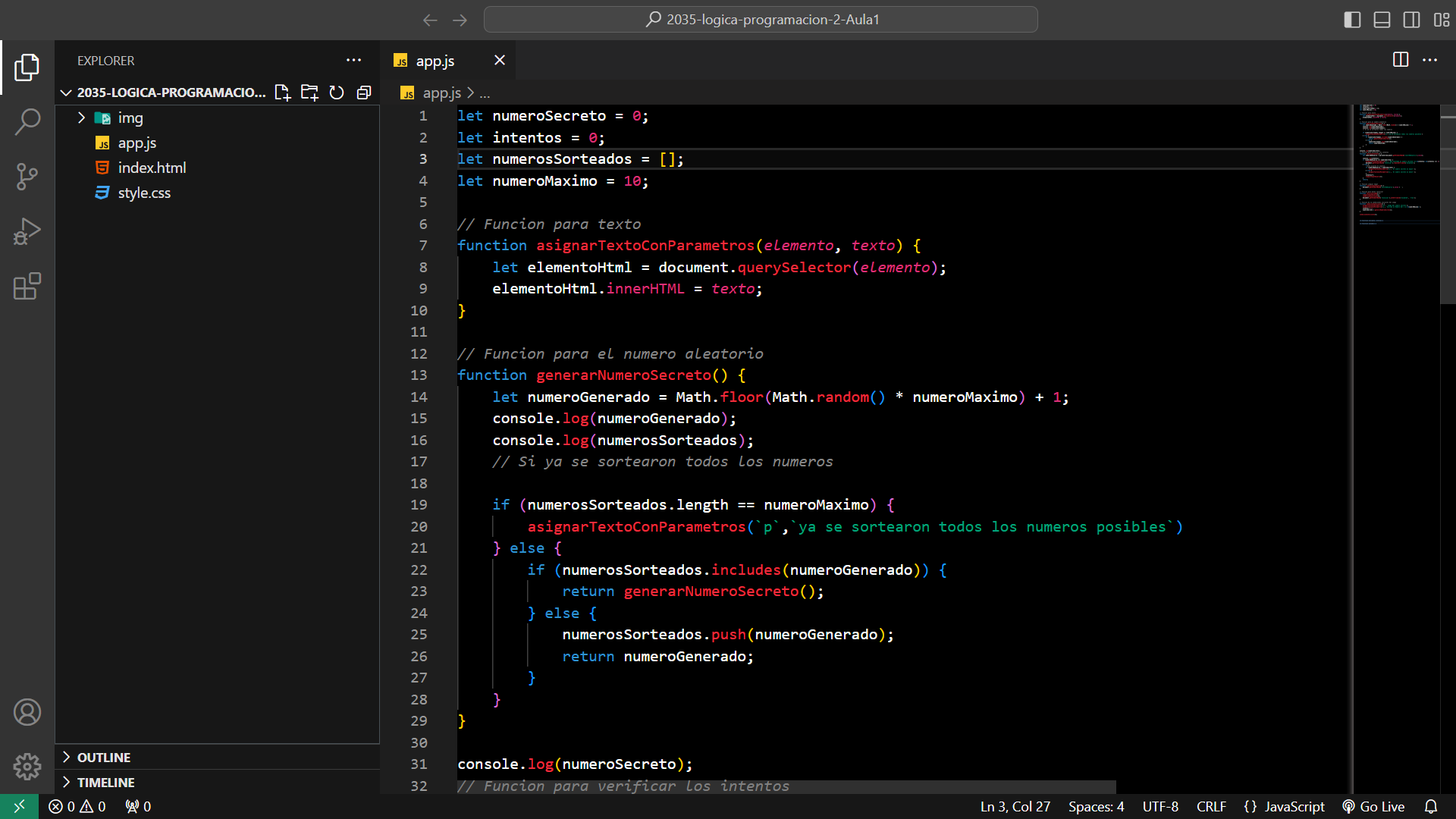The width and height of the screenshot is (1456, 819).
Task: Open index.html from the file tree
Action: 152,168
